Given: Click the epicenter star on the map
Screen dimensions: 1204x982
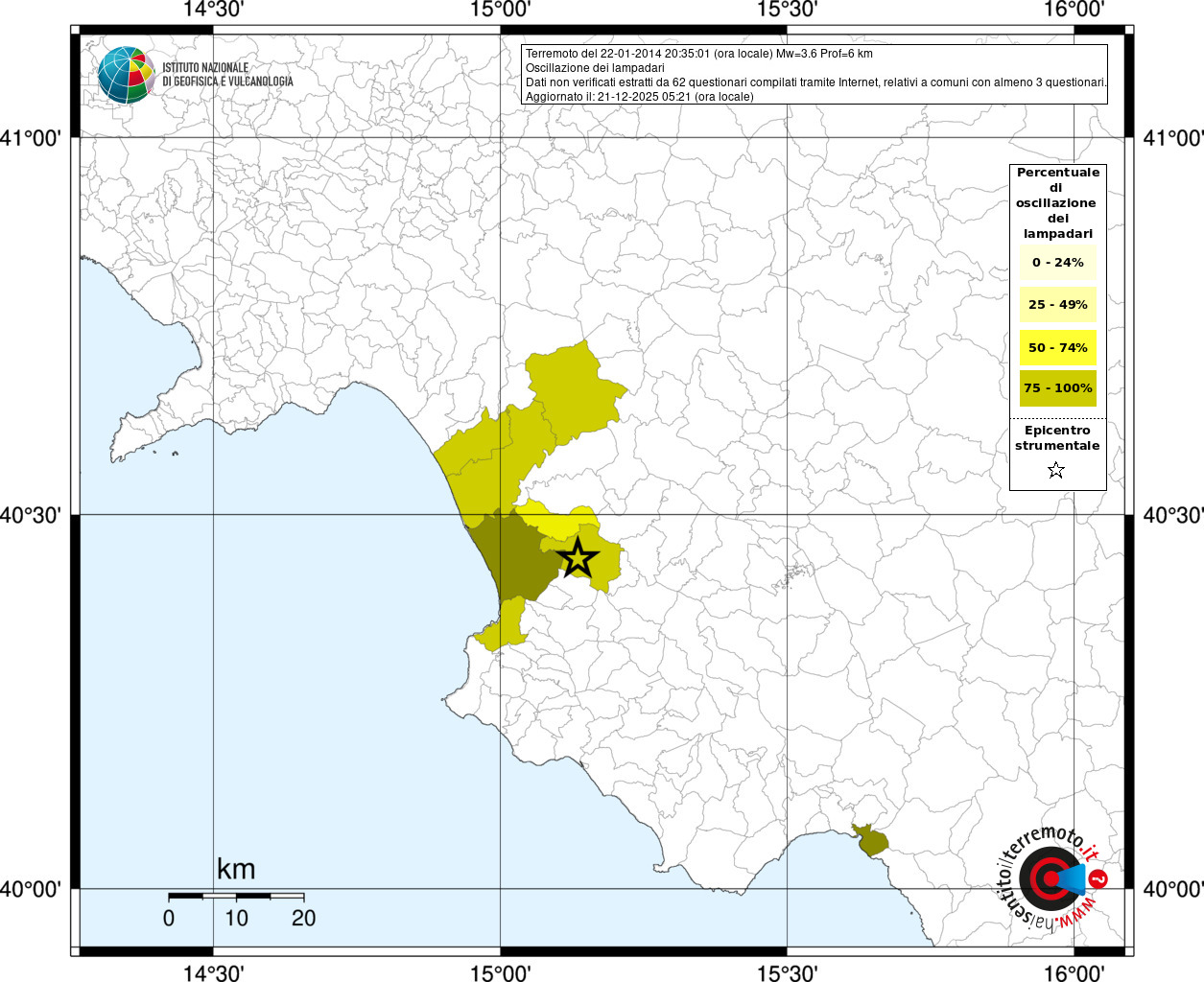Looking at the screenshot, I should (x=577, y=557).
